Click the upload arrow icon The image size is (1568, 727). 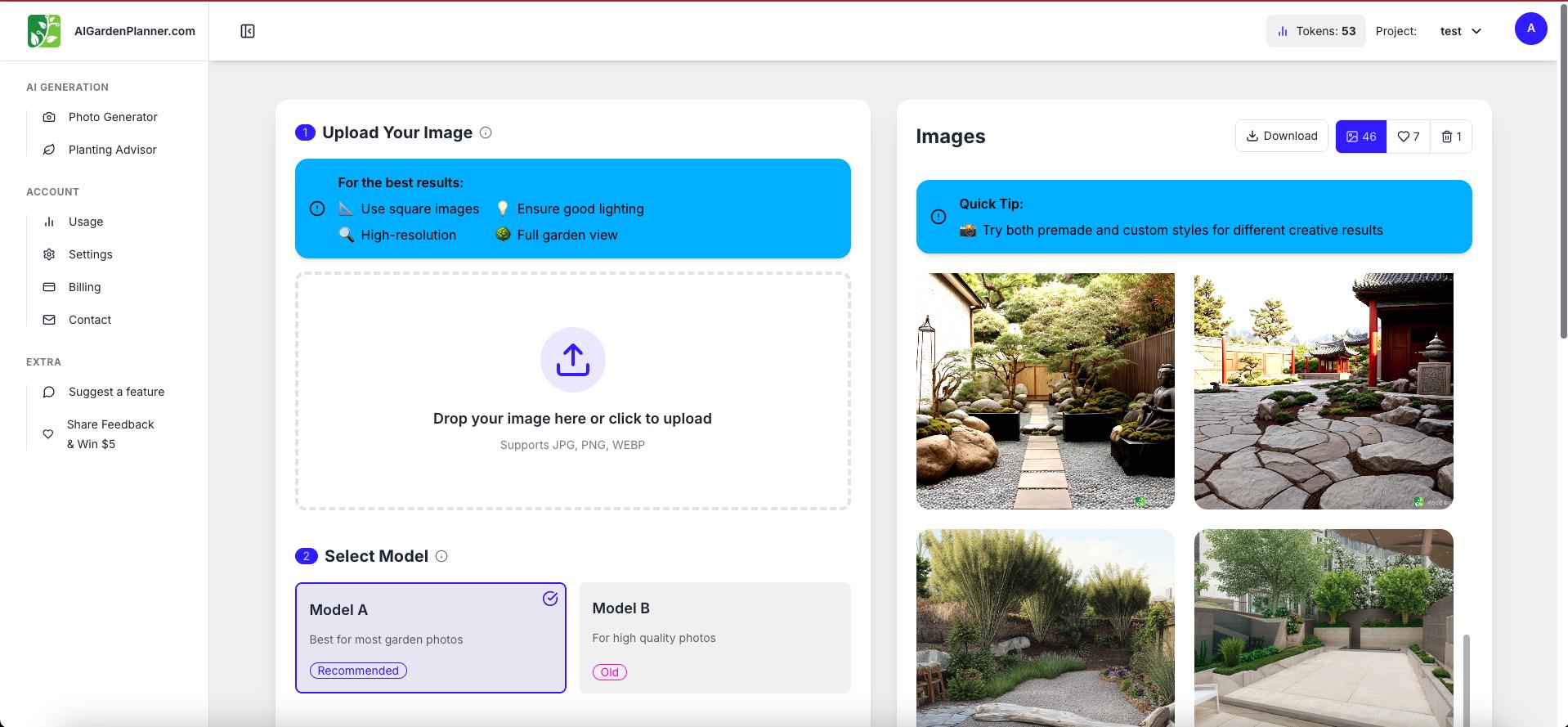[x=572, y=360]
